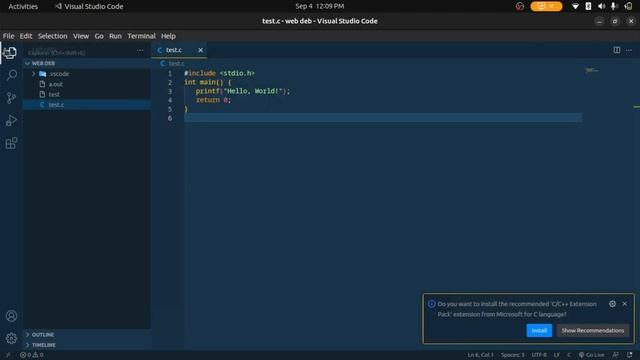Image resolution: width=640 pixels, height=360 pixels.
Task: Open the test file in Explorer
Action: pos(54,94)
